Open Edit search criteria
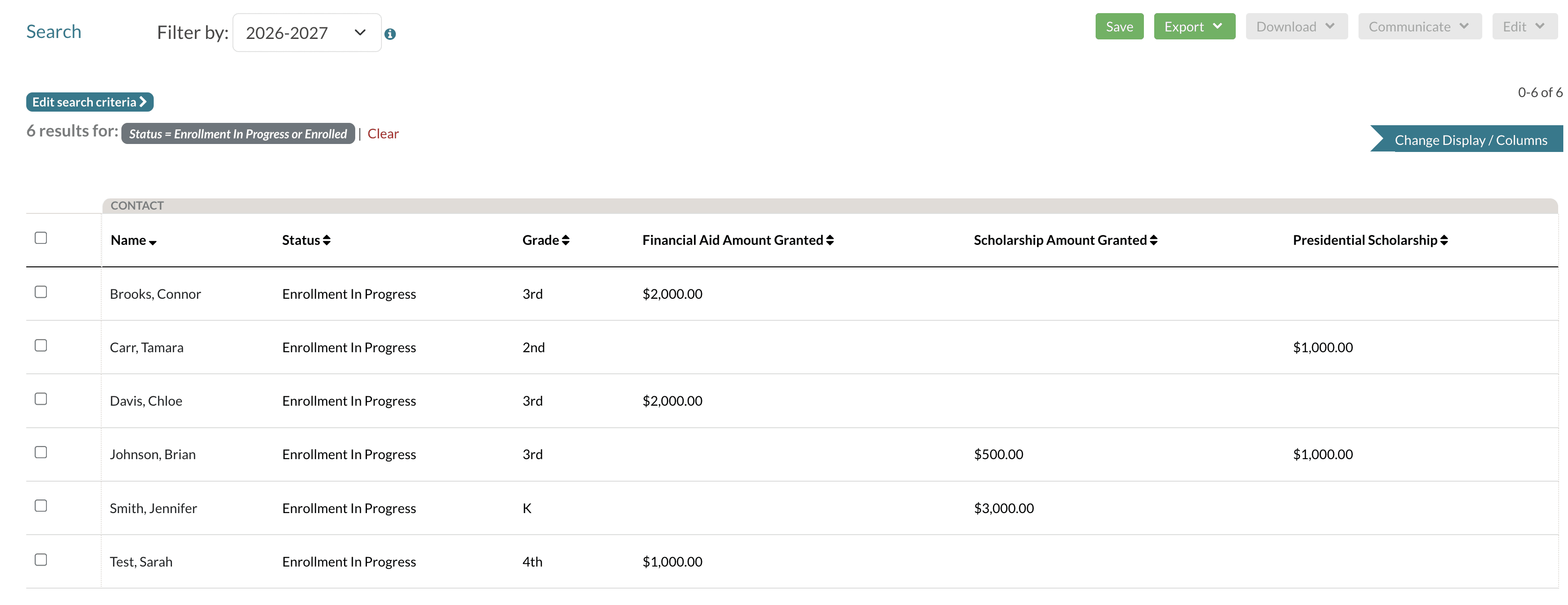 [x=90, y=102]
